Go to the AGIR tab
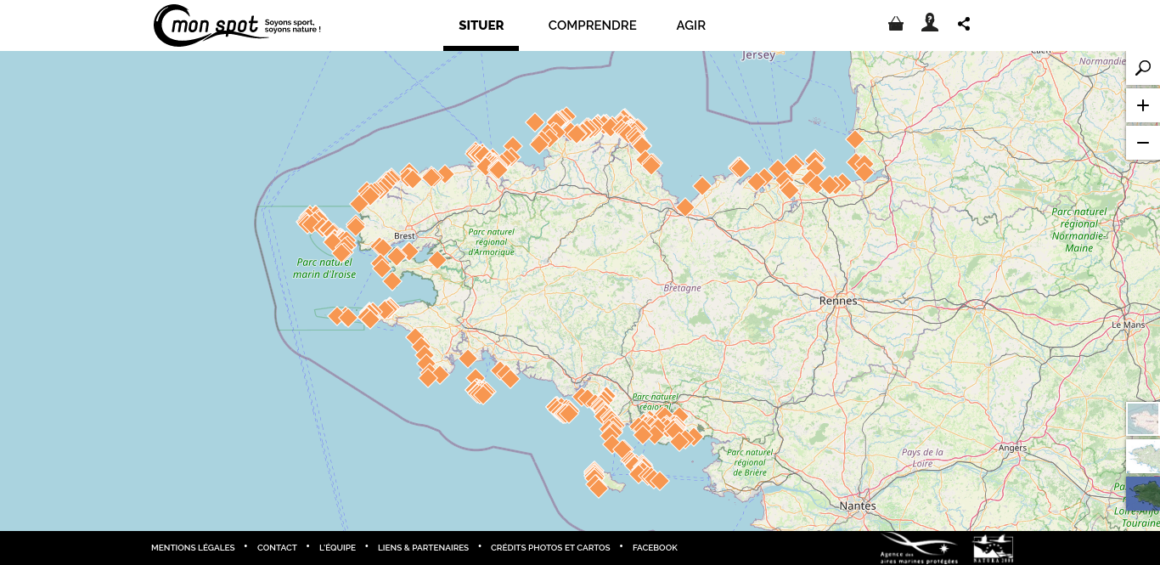Screen dimensions: 1160x565 click(691, 26)
